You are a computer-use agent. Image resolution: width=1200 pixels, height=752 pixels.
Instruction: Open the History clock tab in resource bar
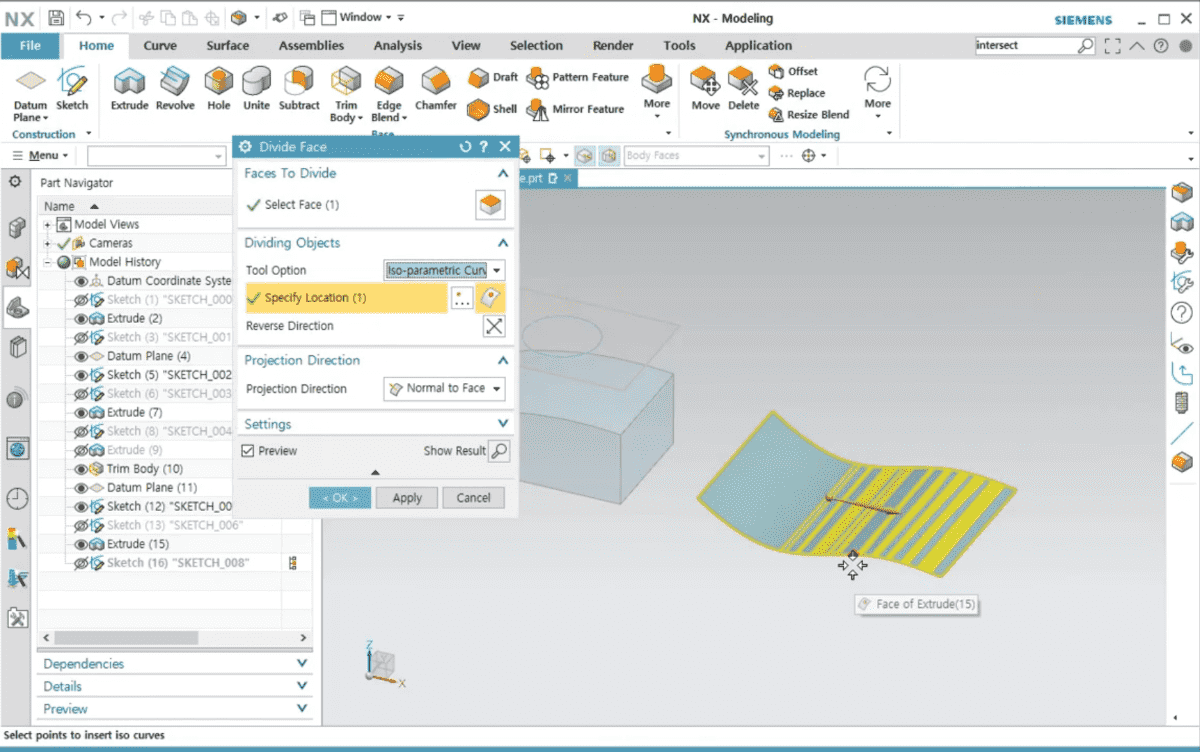click(17, 498)
